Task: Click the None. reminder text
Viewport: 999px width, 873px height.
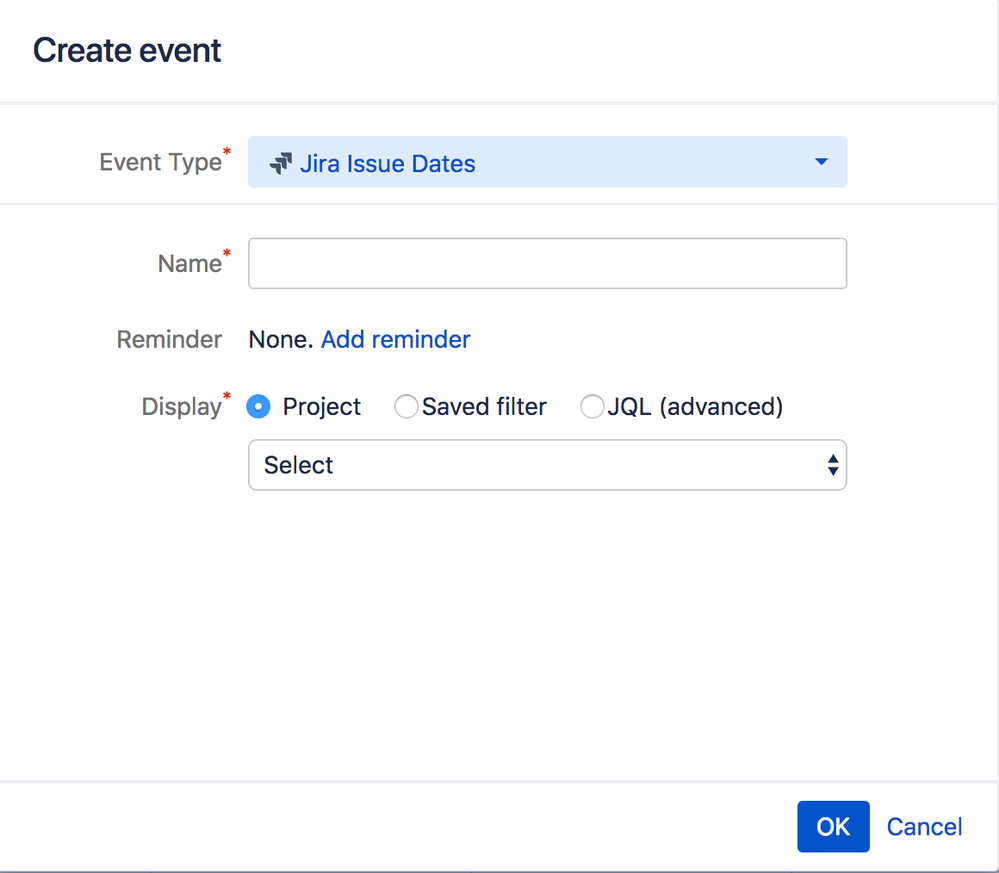Action: tap(280, 340)
